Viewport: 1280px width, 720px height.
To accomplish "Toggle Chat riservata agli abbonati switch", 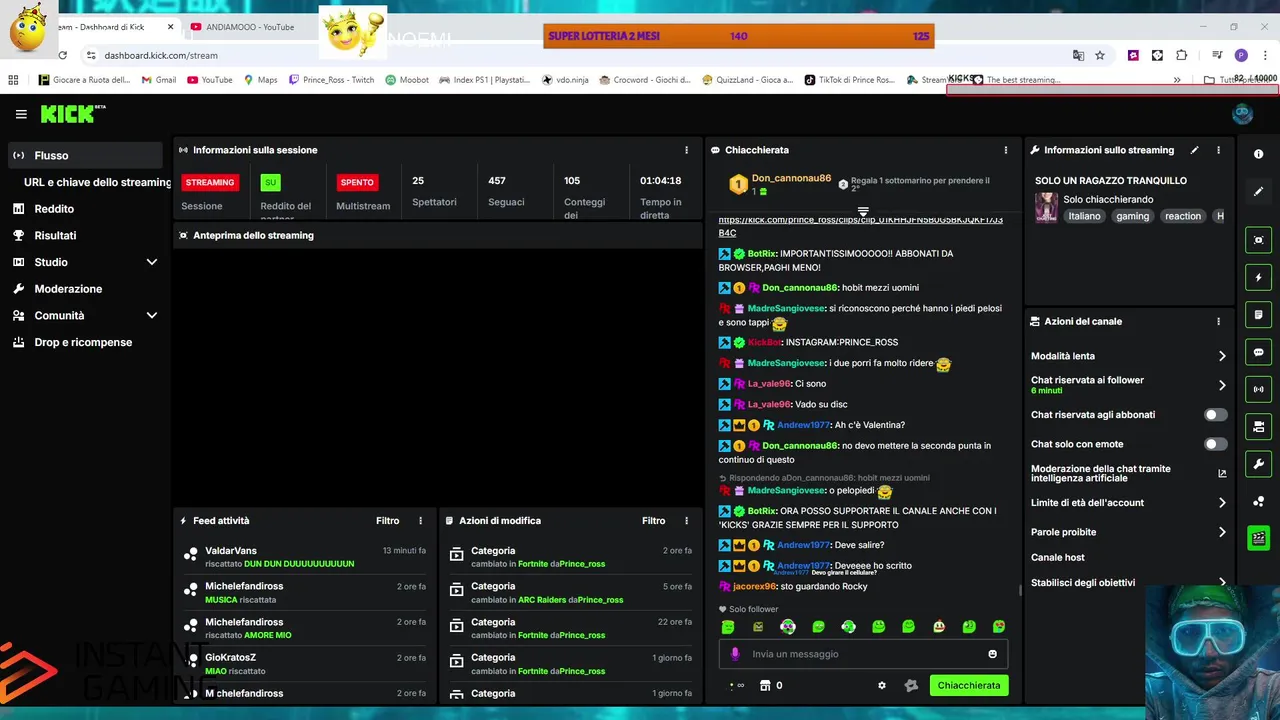I will tap(1215, 415).
